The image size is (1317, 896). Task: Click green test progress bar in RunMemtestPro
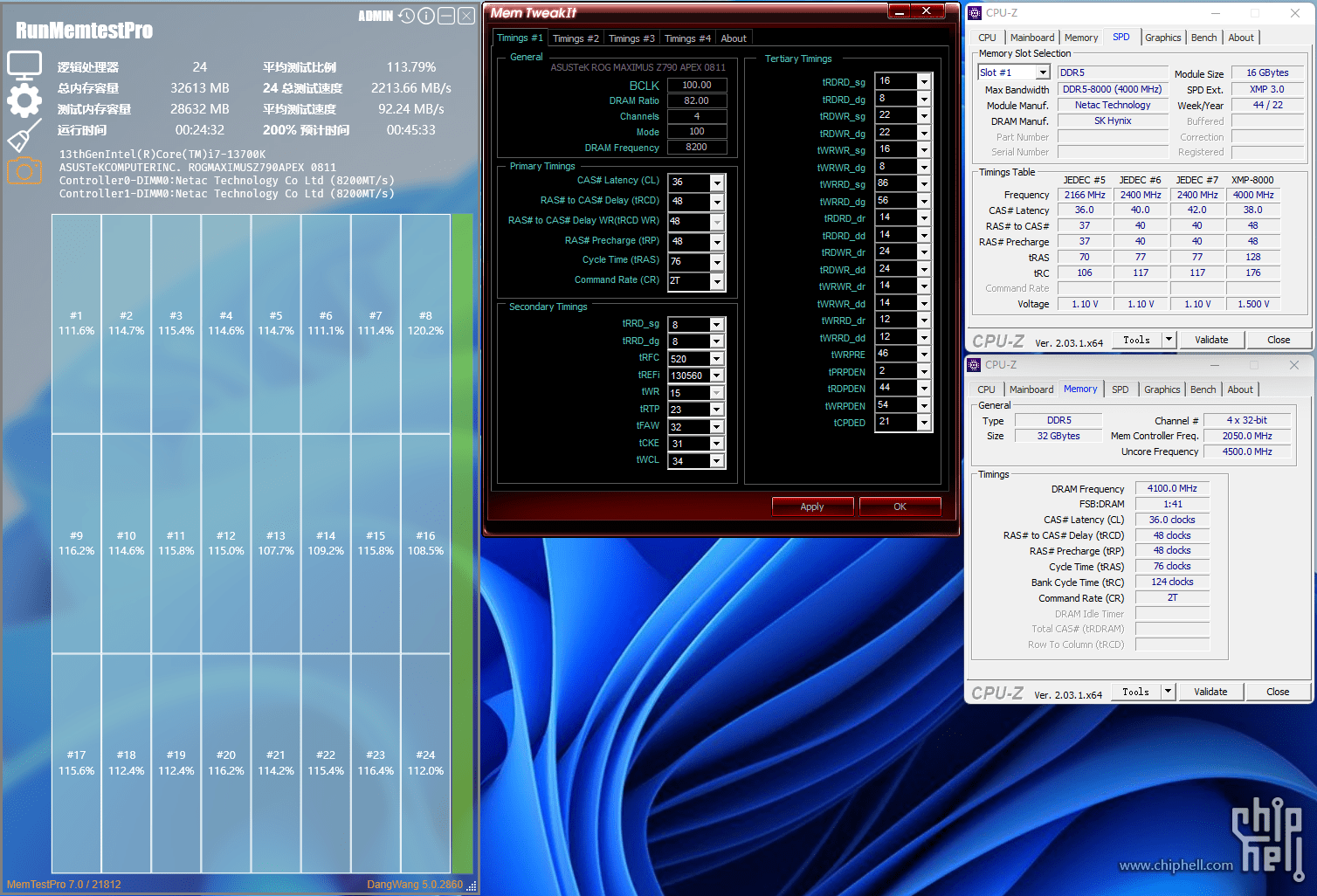point(462,543)
